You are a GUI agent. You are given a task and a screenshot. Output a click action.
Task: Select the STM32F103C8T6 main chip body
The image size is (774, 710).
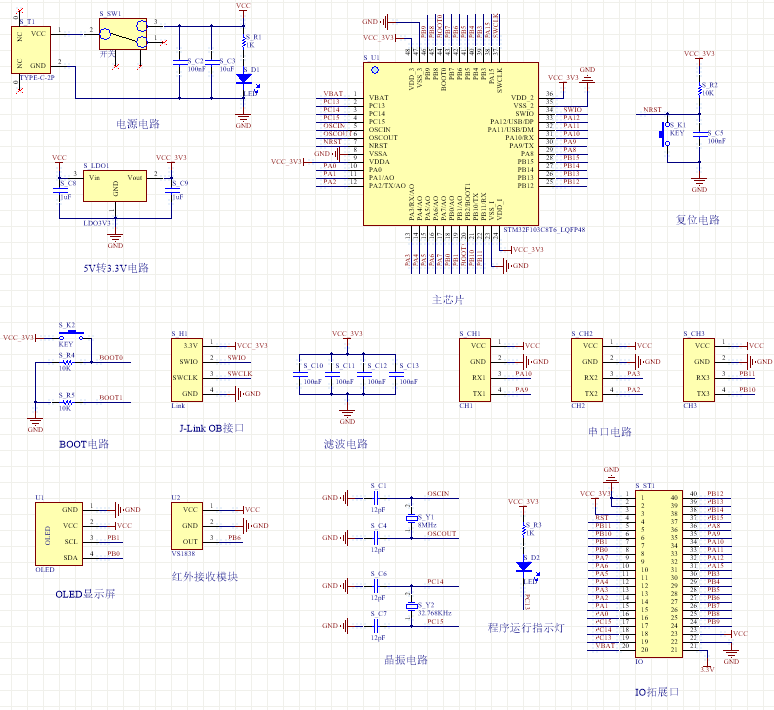pos(451,144)
